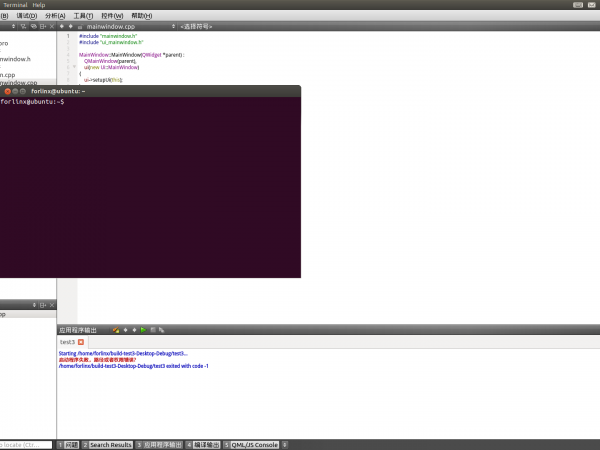Click the stop icon in application output toolbar
This screenshot has width=600, height=450.
pos(152,329)
